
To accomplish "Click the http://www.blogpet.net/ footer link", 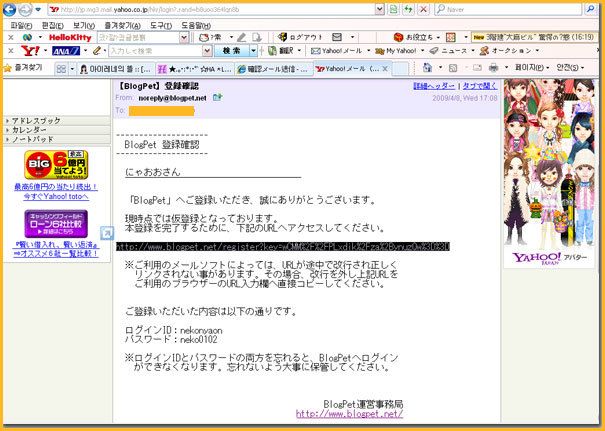I will pos(350,414).
